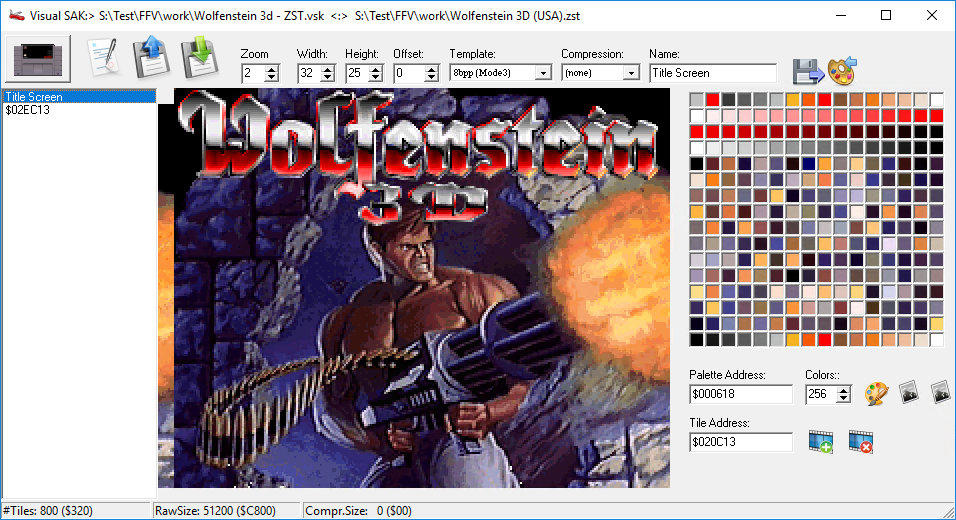Viewport: 956px width, 520px height.
Task: Click the Palette Address field $000618
Action: point(741,394)
